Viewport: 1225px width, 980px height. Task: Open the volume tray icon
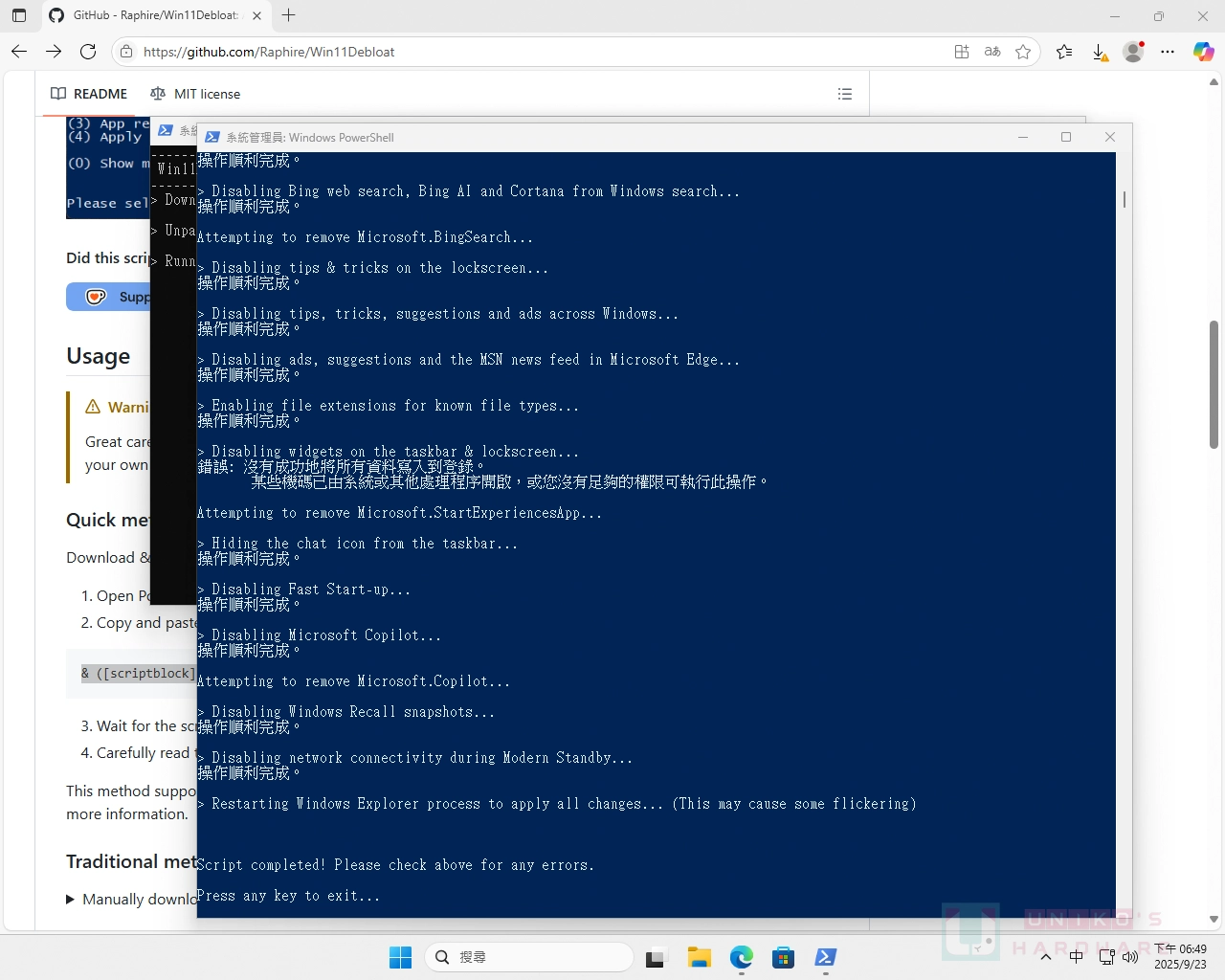click(x=1130, y=957)
